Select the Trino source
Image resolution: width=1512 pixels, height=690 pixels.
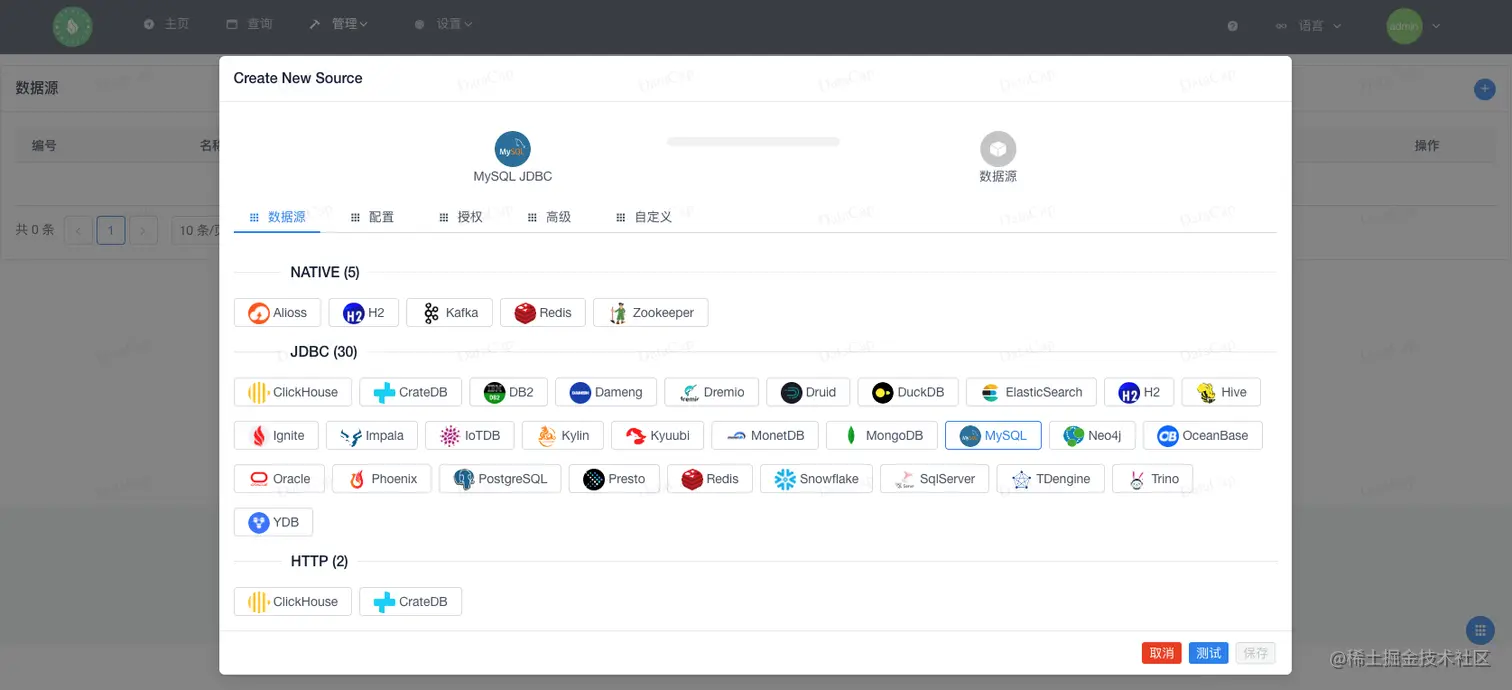pyautogui.click(x=1153, y=478)
